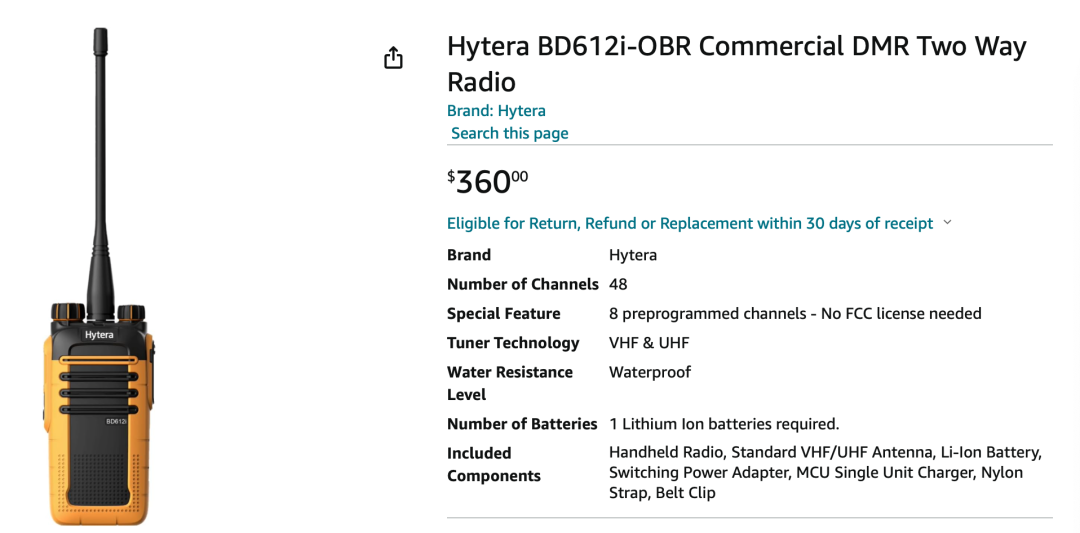Click the $360 price

coord(488,182)
